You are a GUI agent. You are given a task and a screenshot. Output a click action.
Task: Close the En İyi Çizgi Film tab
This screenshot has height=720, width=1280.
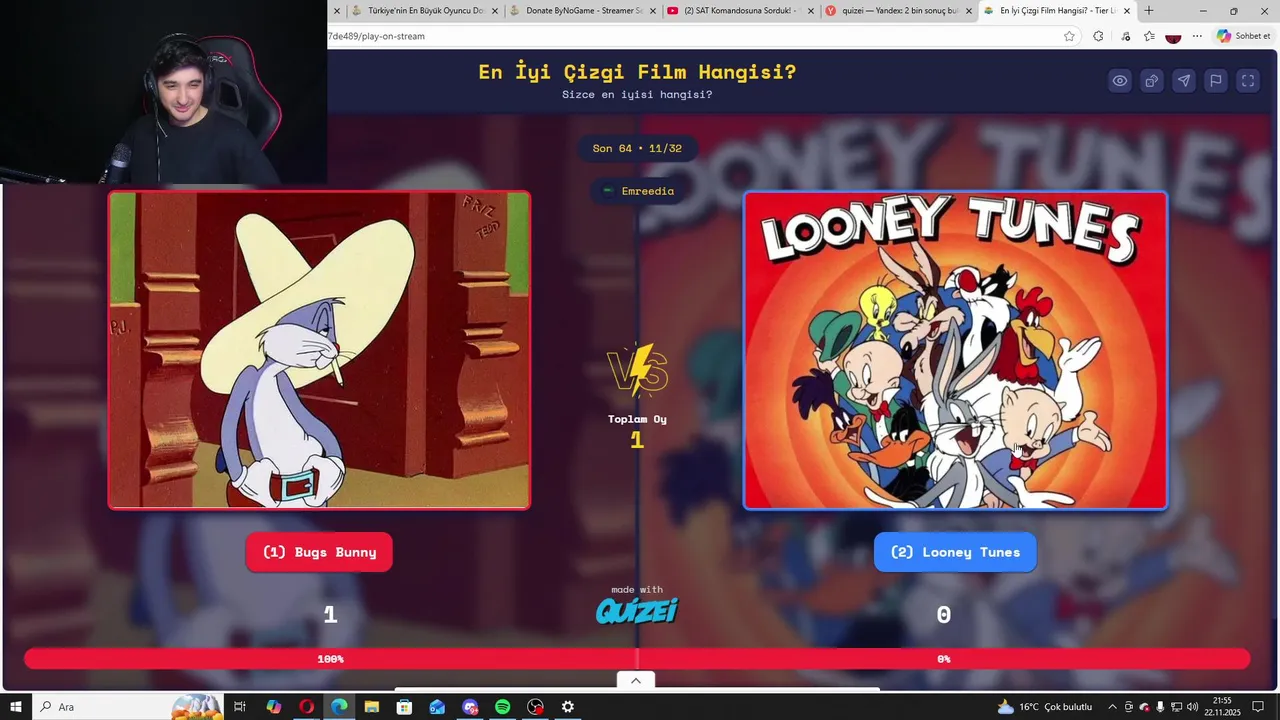[x=1127, y=11]
